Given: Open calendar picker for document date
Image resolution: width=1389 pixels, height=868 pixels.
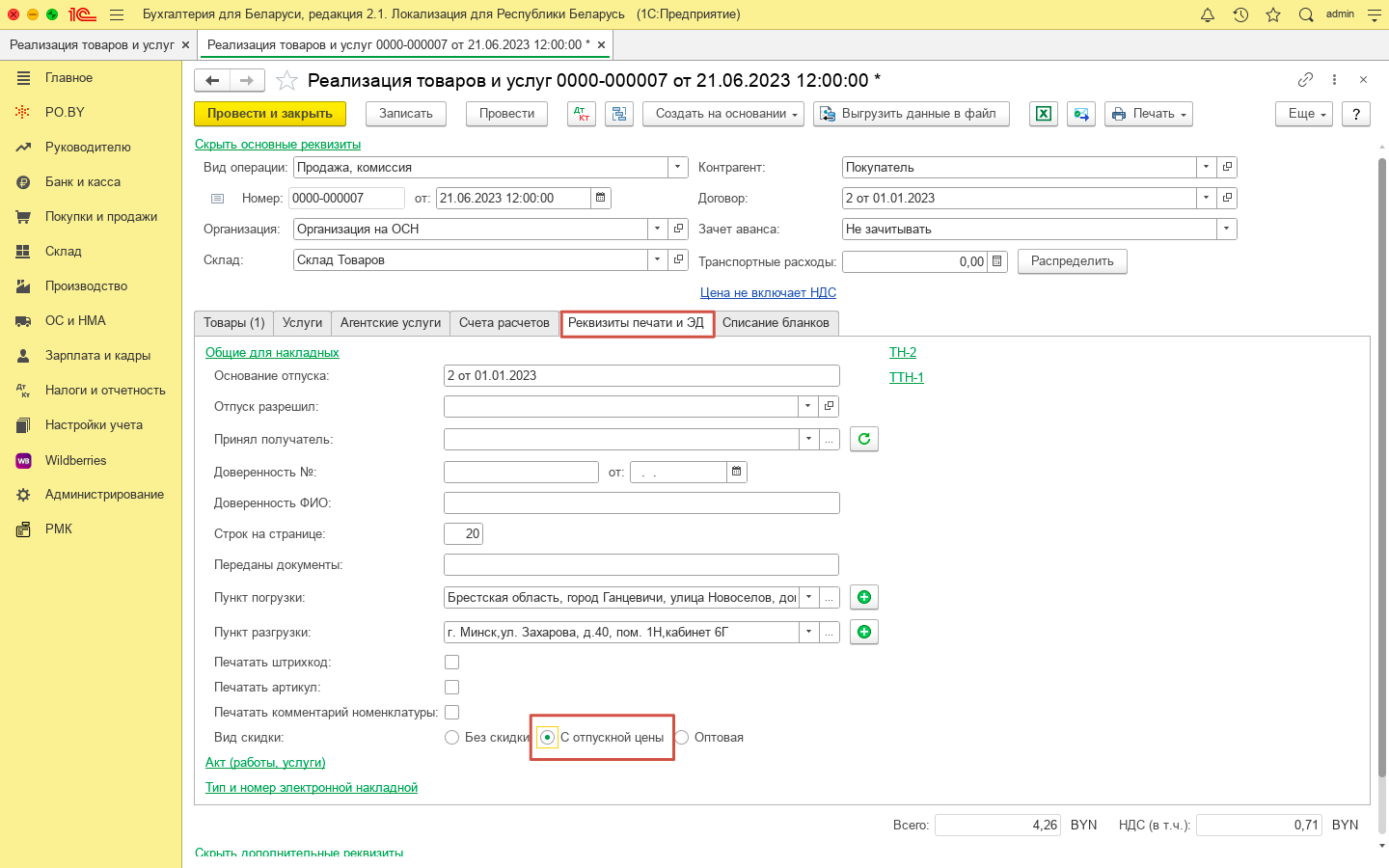Looking at the screenshot, I should coord(601,198).
